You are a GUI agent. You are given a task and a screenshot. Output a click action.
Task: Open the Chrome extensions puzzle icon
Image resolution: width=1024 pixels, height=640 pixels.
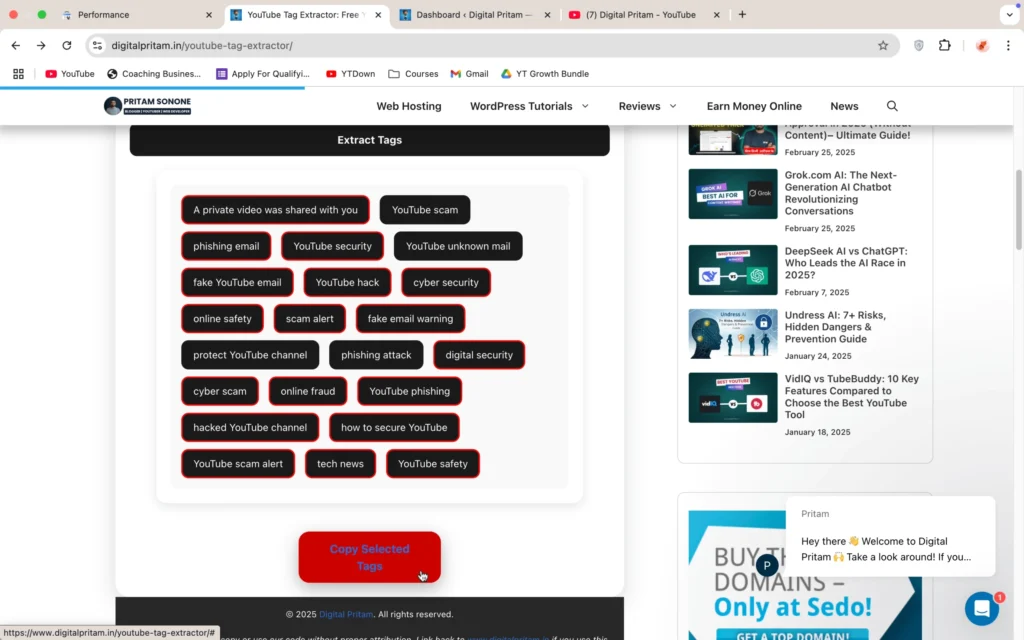point(944,45)
